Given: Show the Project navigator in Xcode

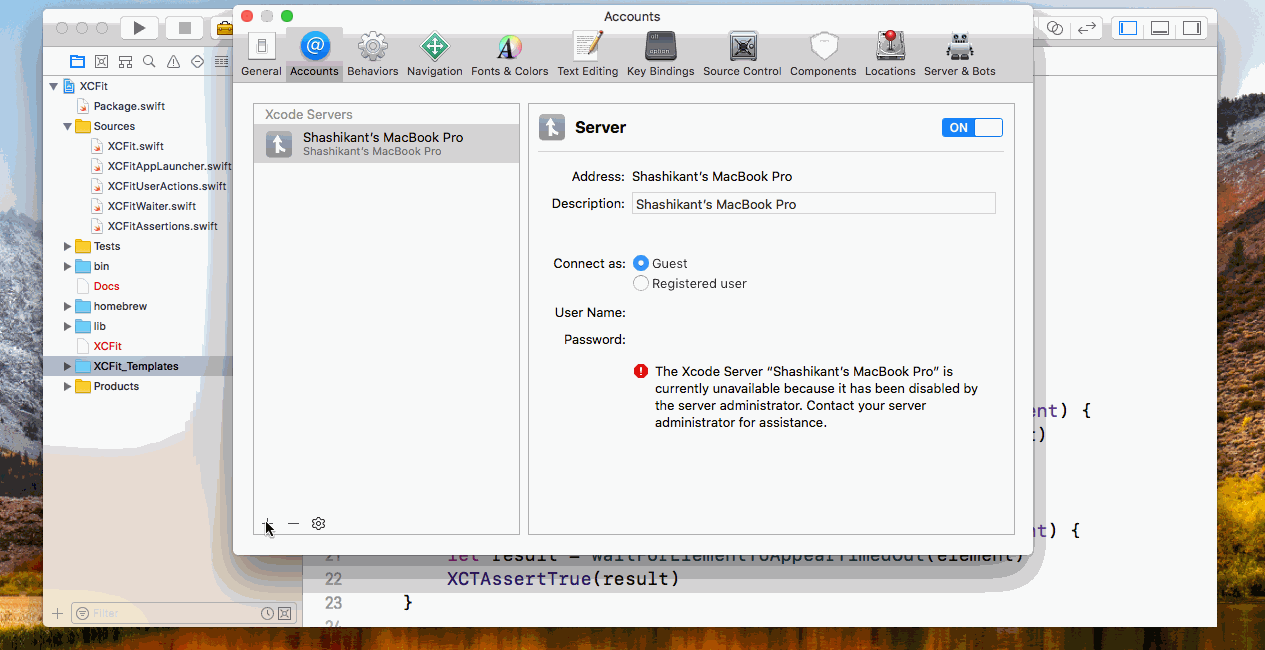Looking at the screenshot, I should (77, 61).
